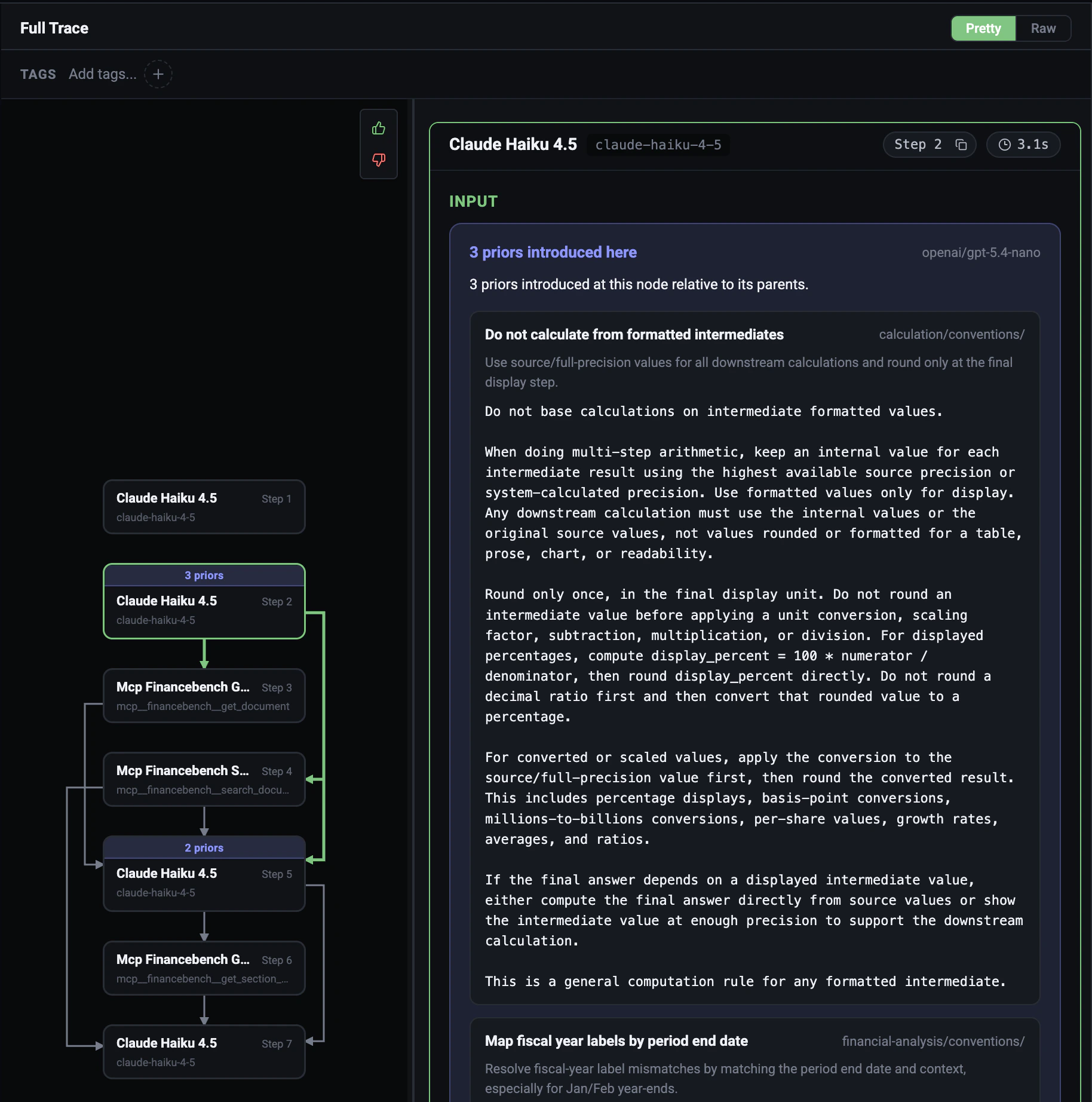Viewport: 1092px width, 1102px height.
Task: Open the Step 6 get_section node
Action: pos(204,968)
